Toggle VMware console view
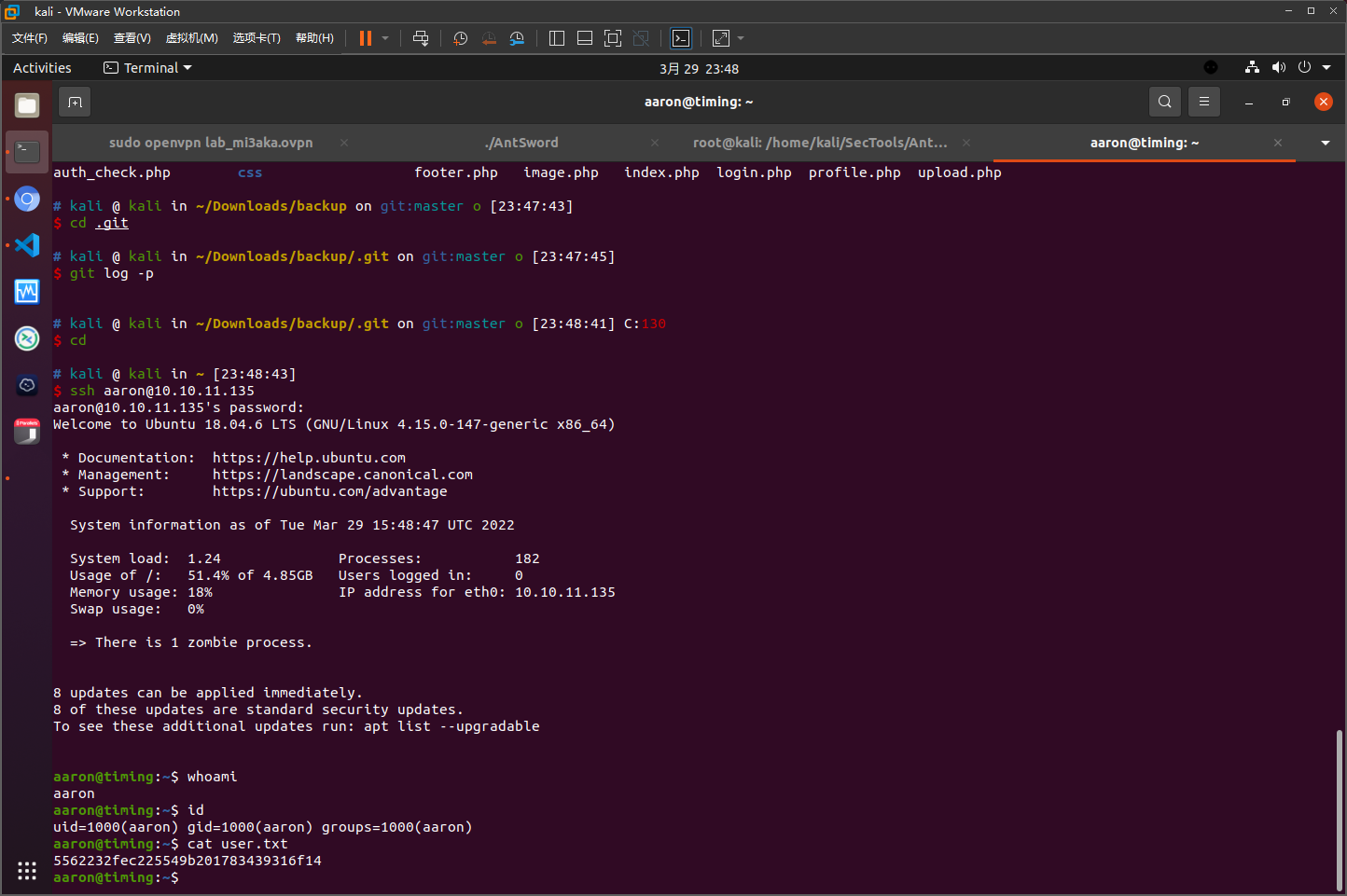Image resolution: width=1347 pixels, height=896 pixels. pyautogui.click(x=681, y=38)
